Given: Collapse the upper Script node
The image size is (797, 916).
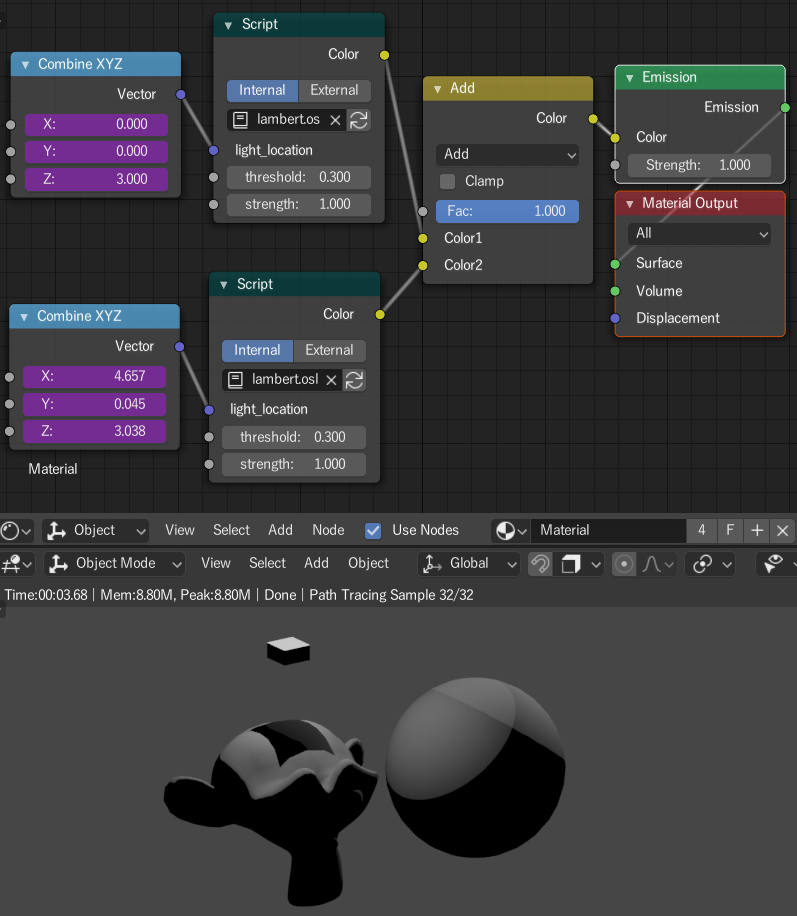Looking at the screenshot, I should point(228,25).
